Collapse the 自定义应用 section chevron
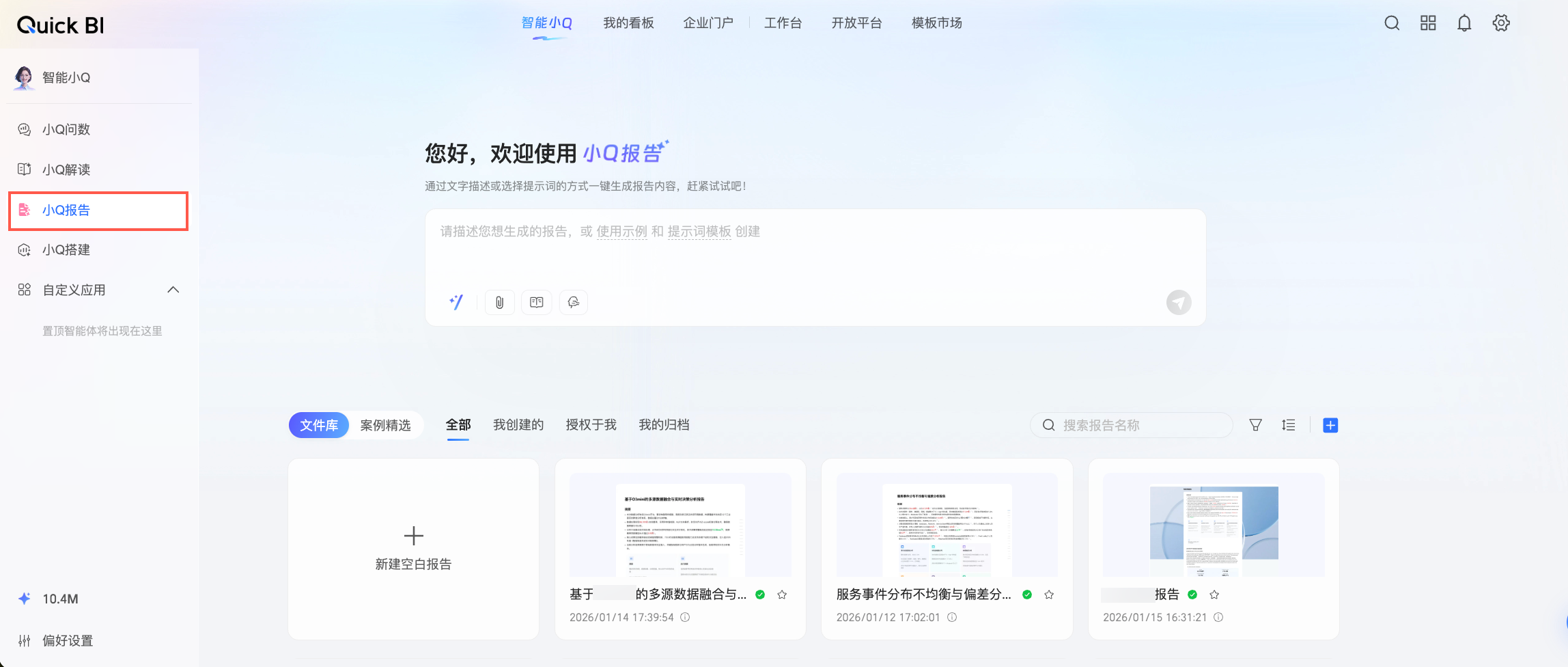The image size is (1568, 667). pos(173,290)
